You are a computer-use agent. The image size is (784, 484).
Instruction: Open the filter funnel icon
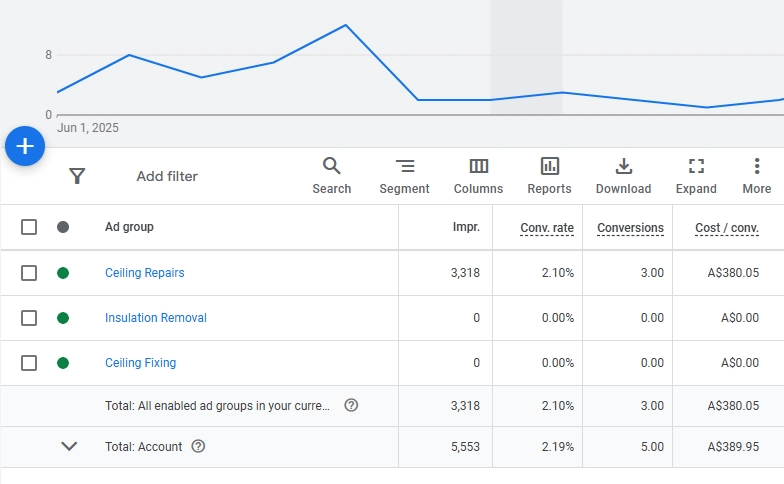[x=77, y=176]
